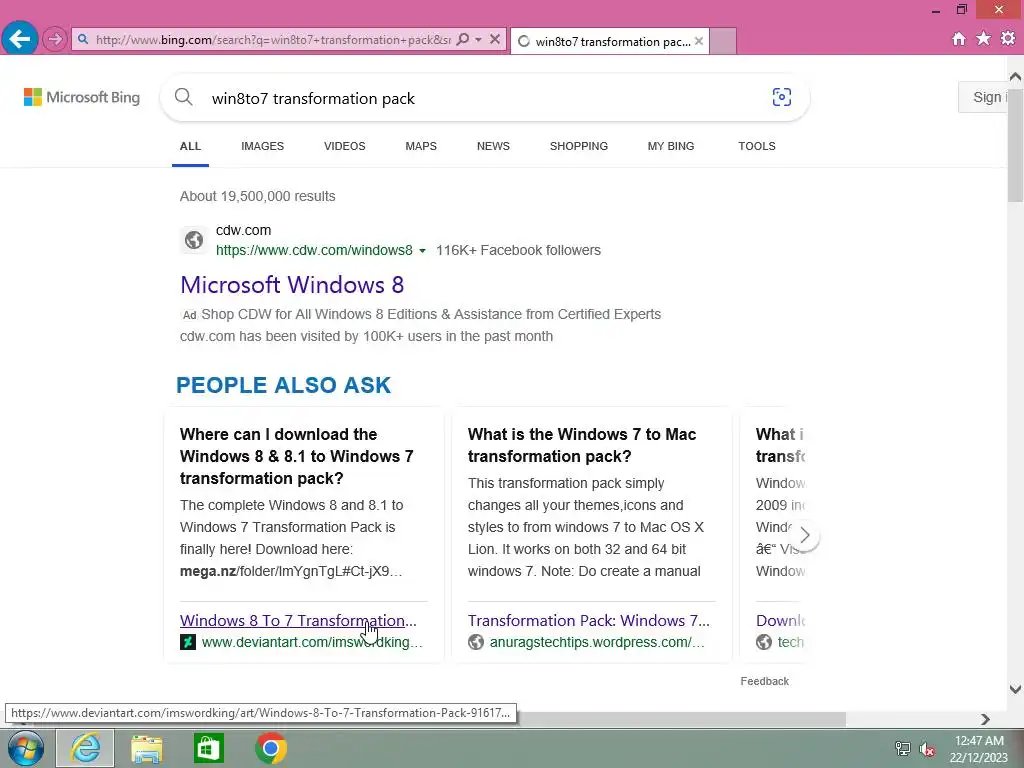Switch to the IMAGES tab

(x=263, y=146)
